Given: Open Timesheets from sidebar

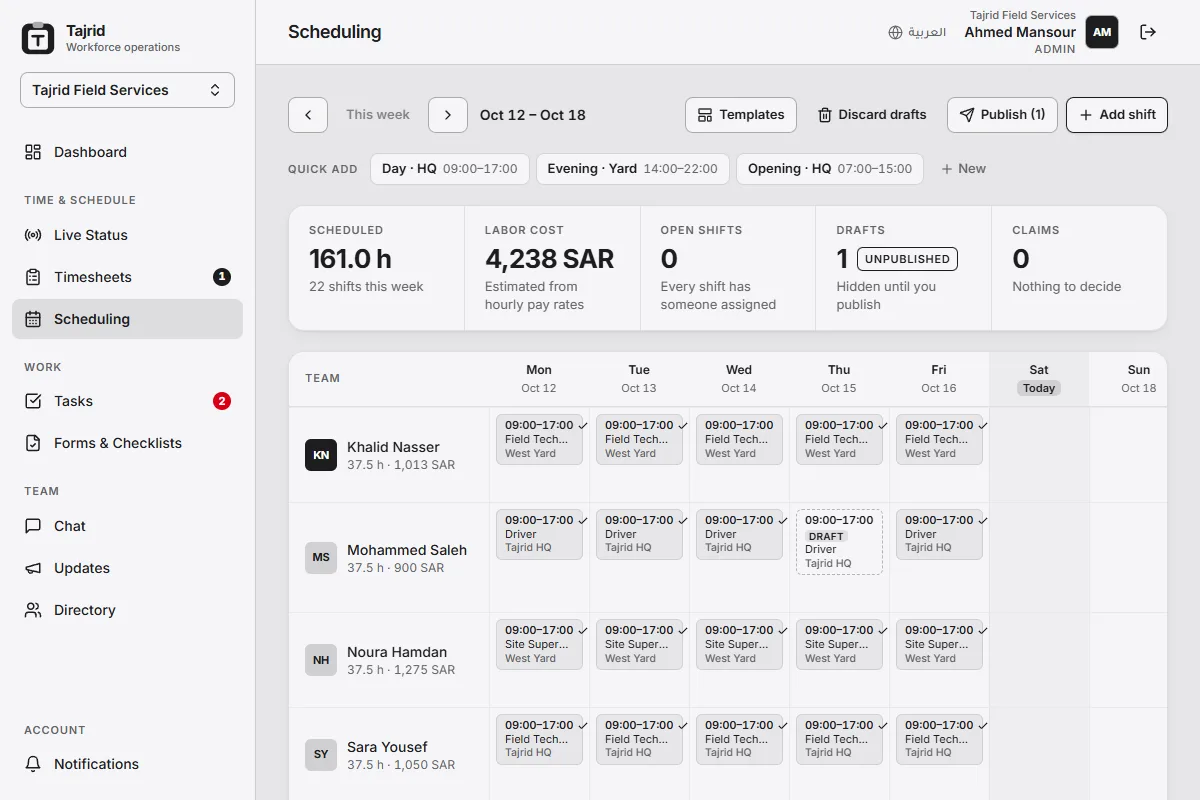Looking at the screenshot, I should [x=127, y=277].
